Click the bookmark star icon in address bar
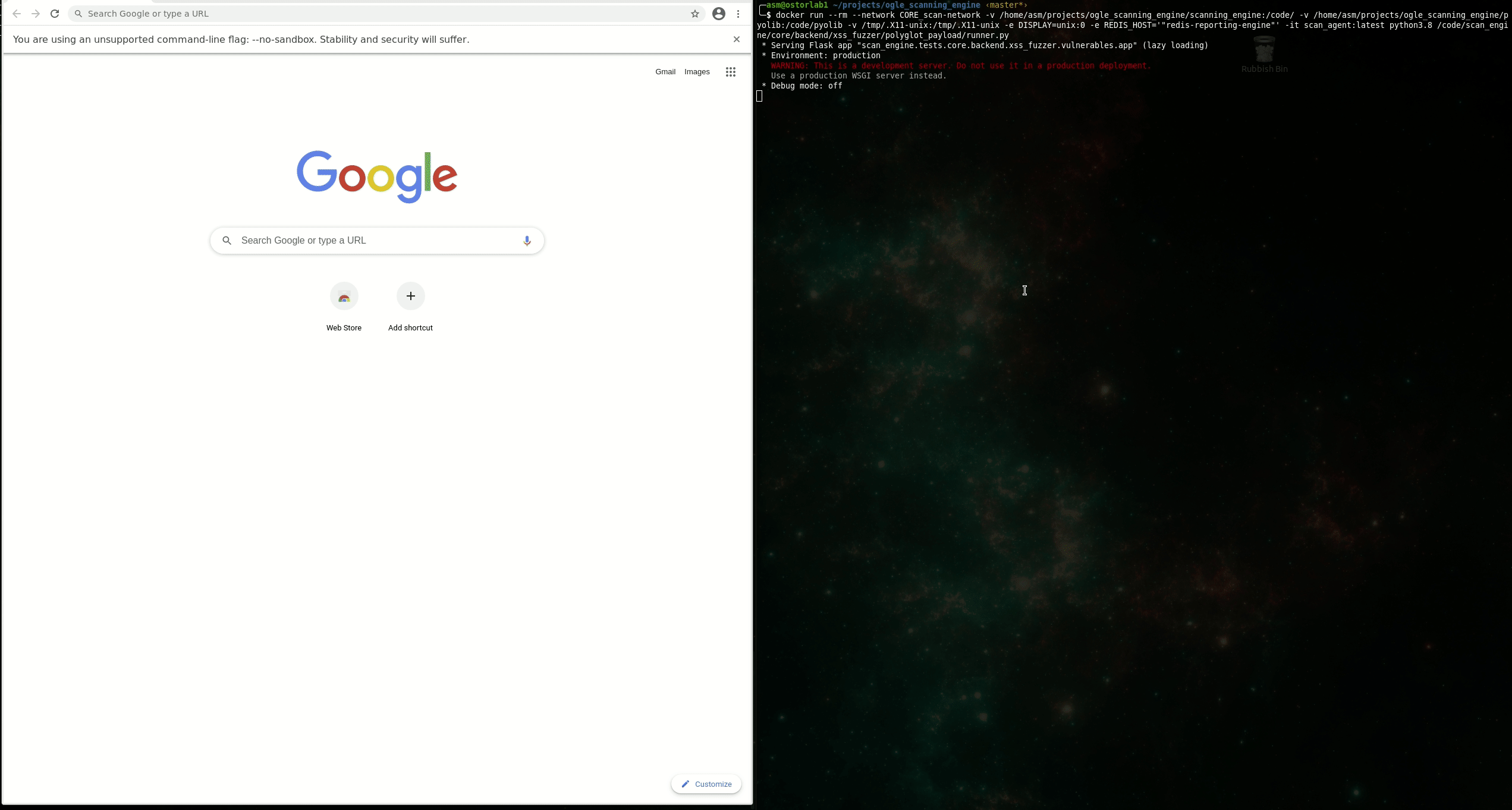 tap(695, 13)
